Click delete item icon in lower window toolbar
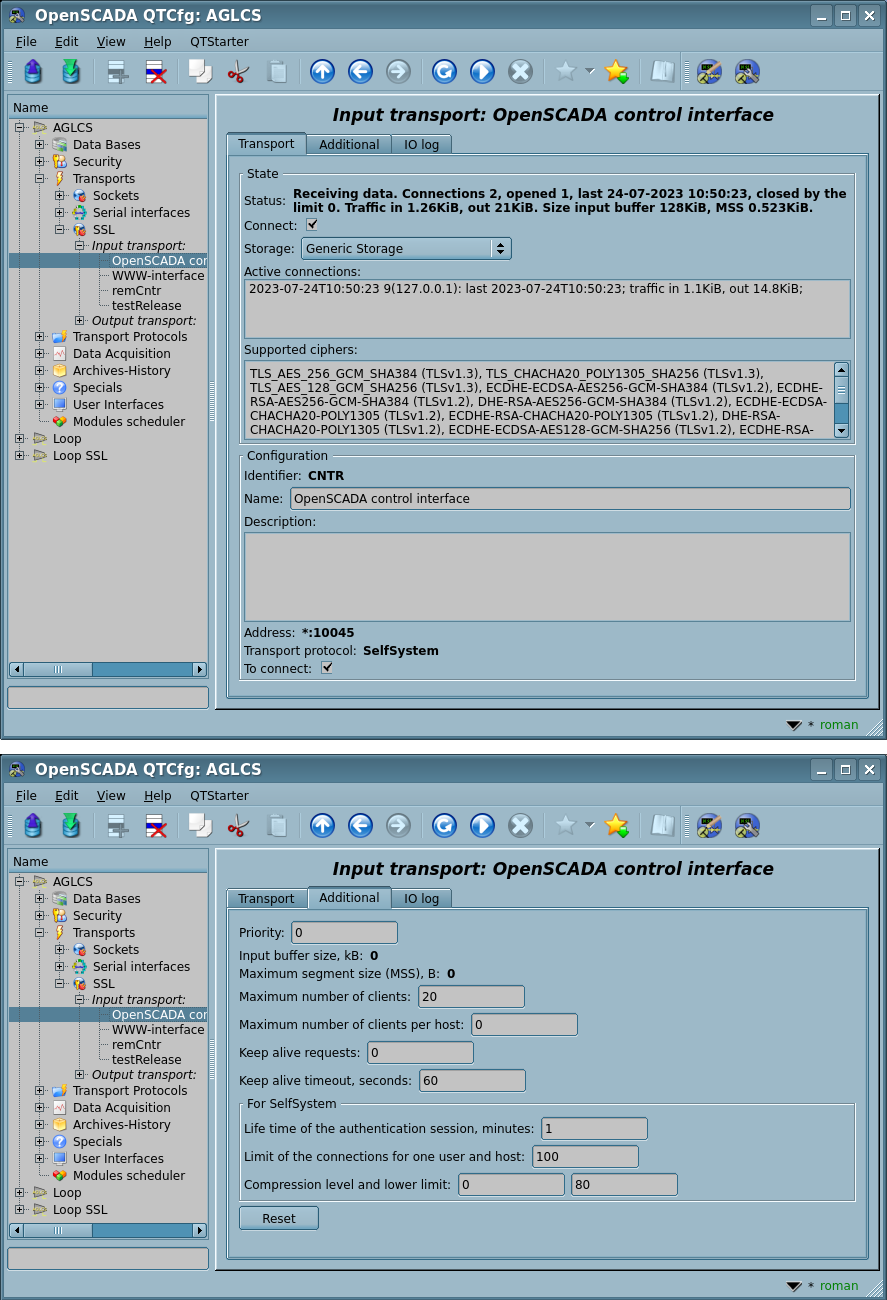The image size is (887, 1300). click(155, 825)
